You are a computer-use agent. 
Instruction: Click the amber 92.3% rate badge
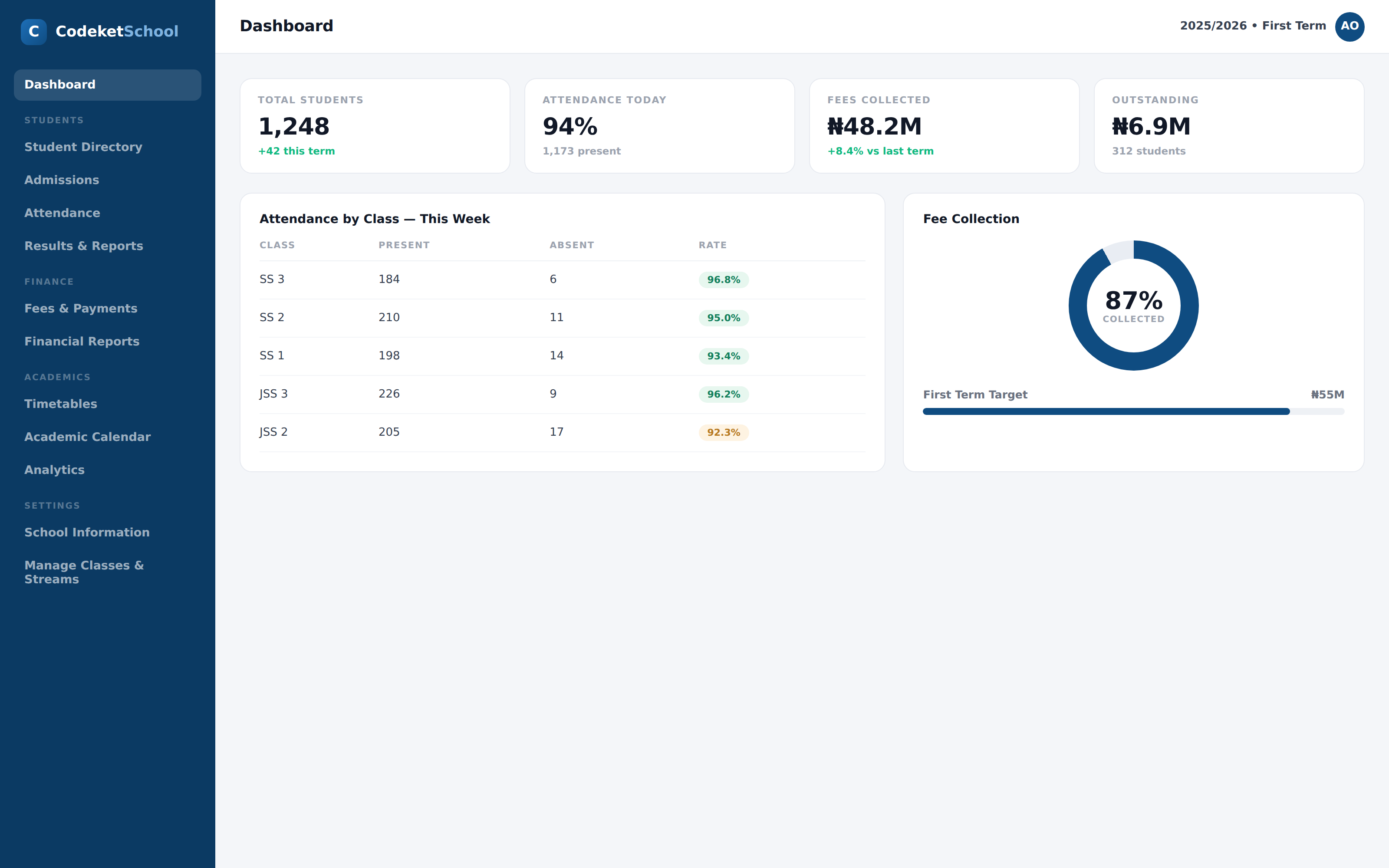pyautogui.click(x=724, y=433)
